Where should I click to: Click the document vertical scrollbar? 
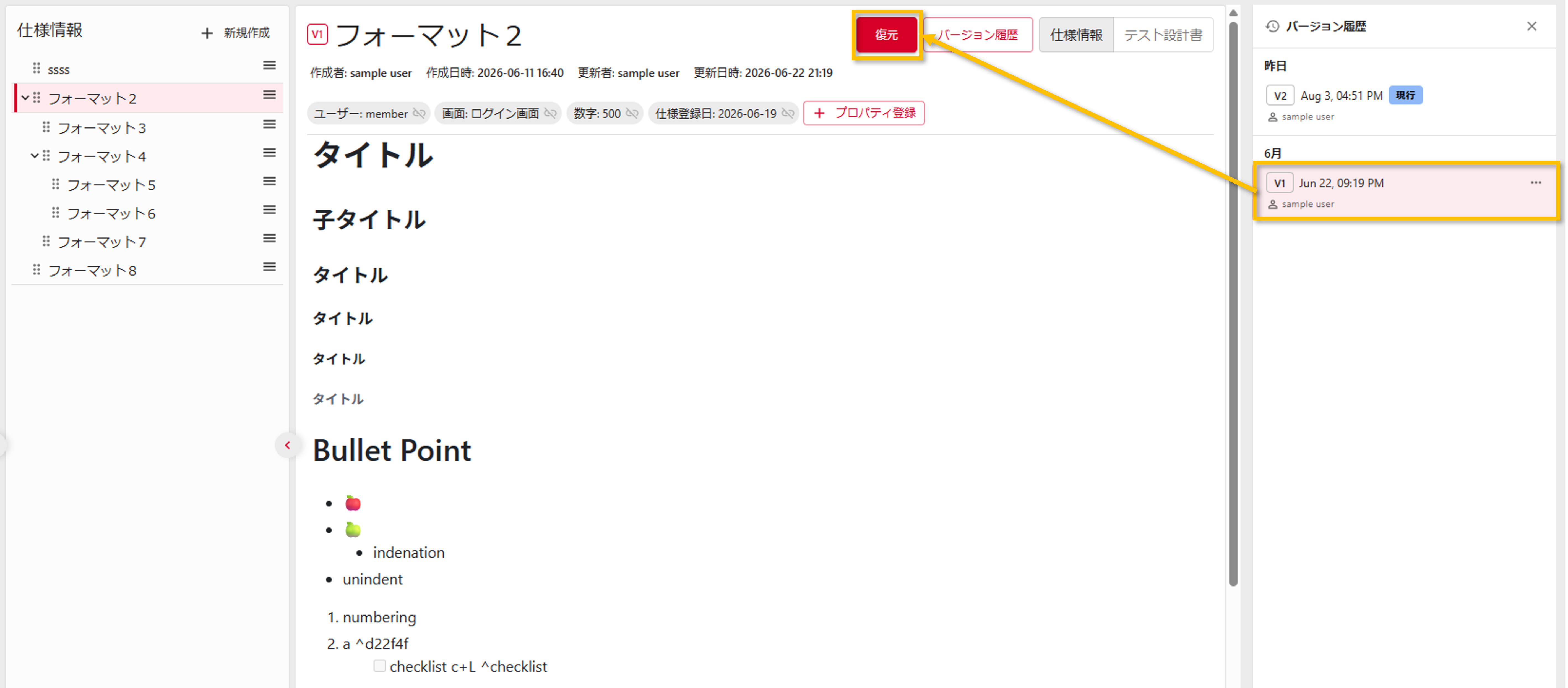[1233, 304]
